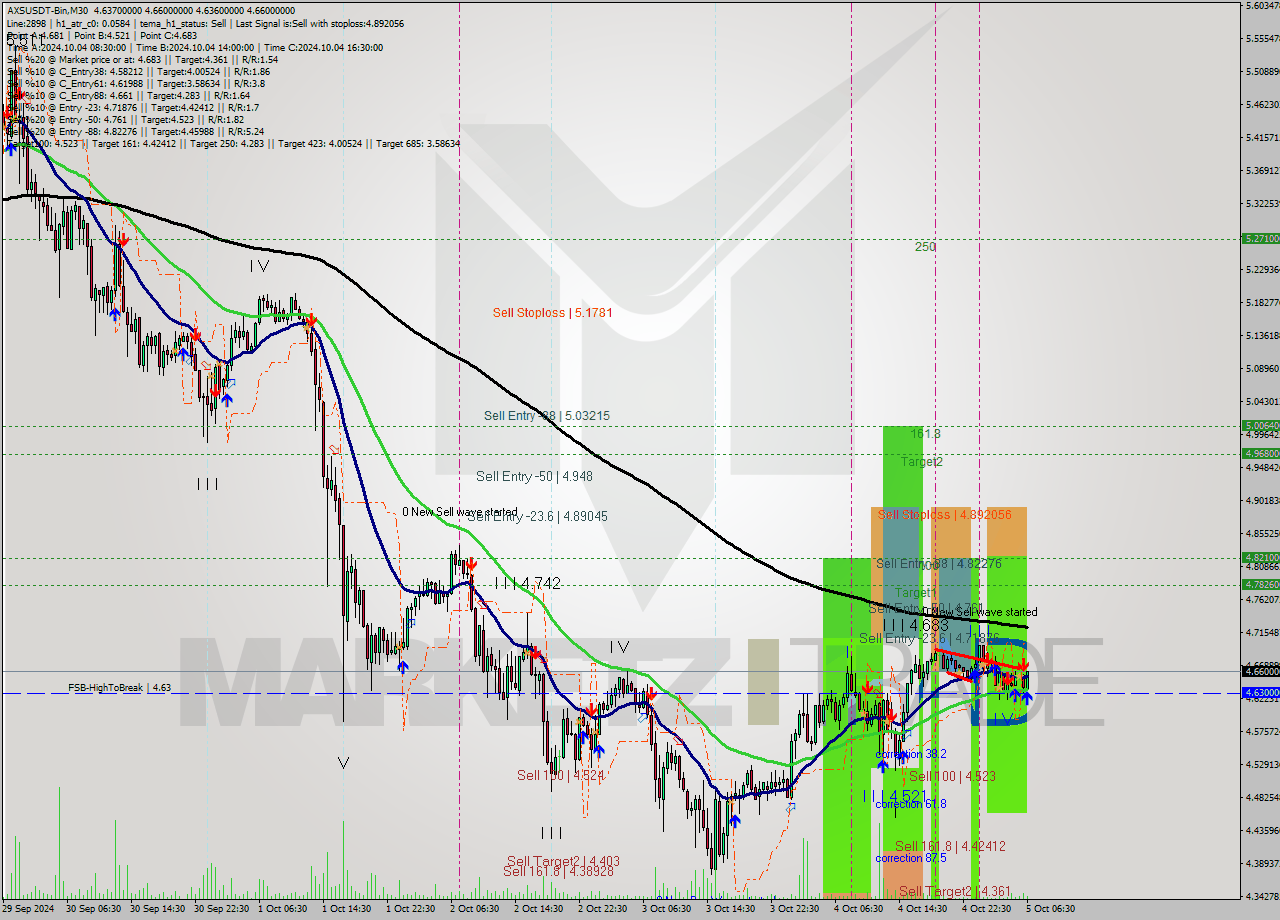Click the green 'Target1' label
Image resolution: width=1280 pixels, height=920 pixels.
coord(914,592)
